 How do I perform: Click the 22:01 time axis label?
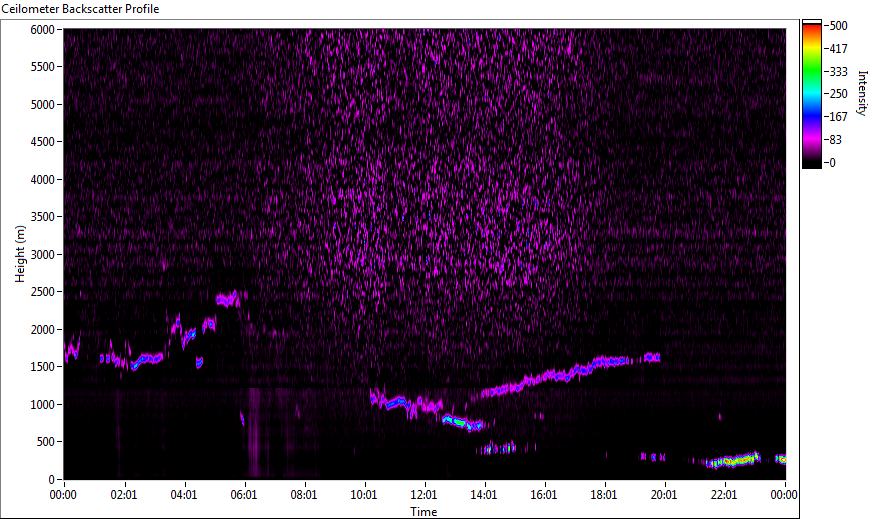(x=724, y=495)
